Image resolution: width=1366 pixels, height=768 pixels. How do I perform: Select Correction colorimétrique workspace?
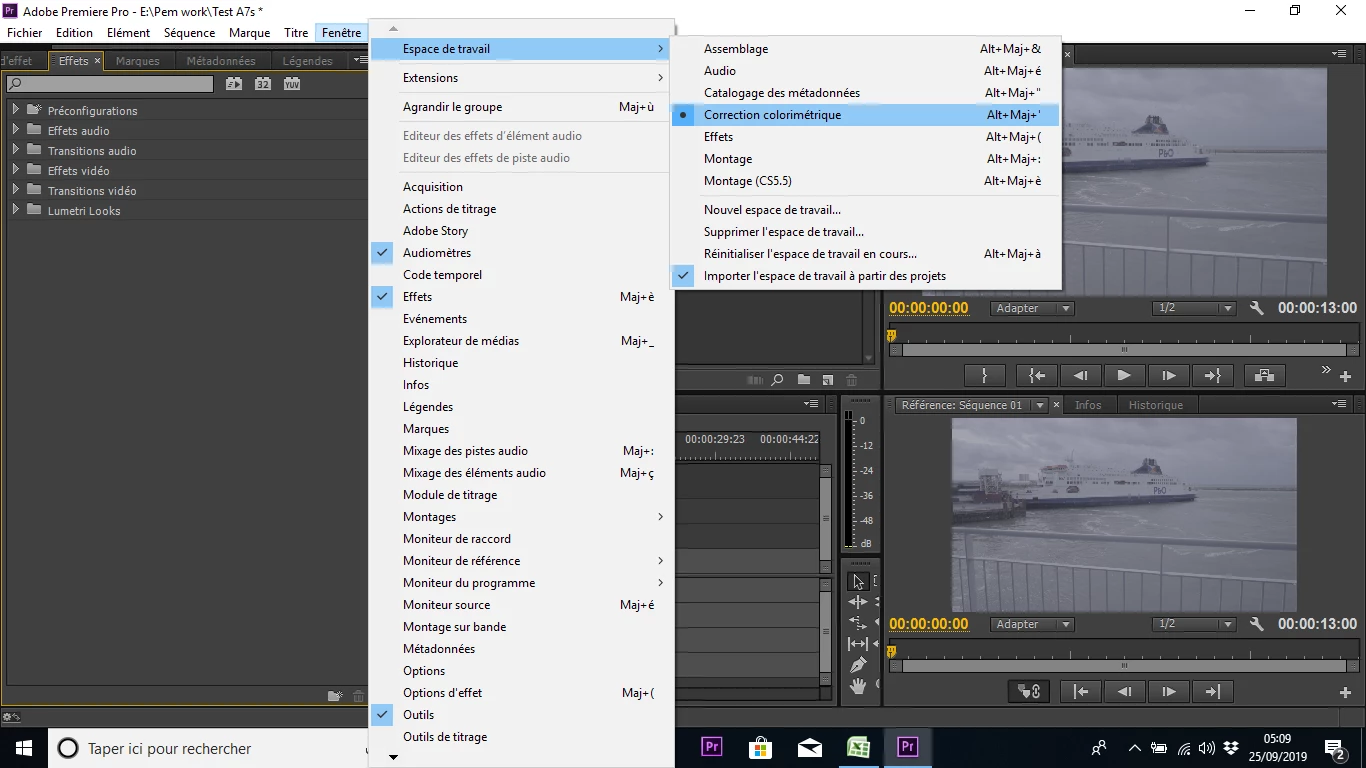point(865,115)
